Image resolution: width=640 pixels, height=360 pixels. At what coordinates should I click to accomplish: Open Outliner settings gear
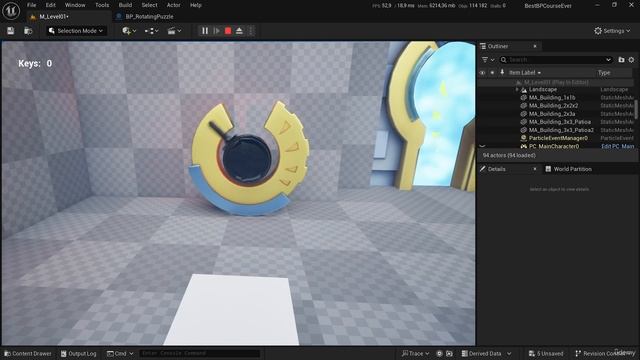[x=631, y=60]
